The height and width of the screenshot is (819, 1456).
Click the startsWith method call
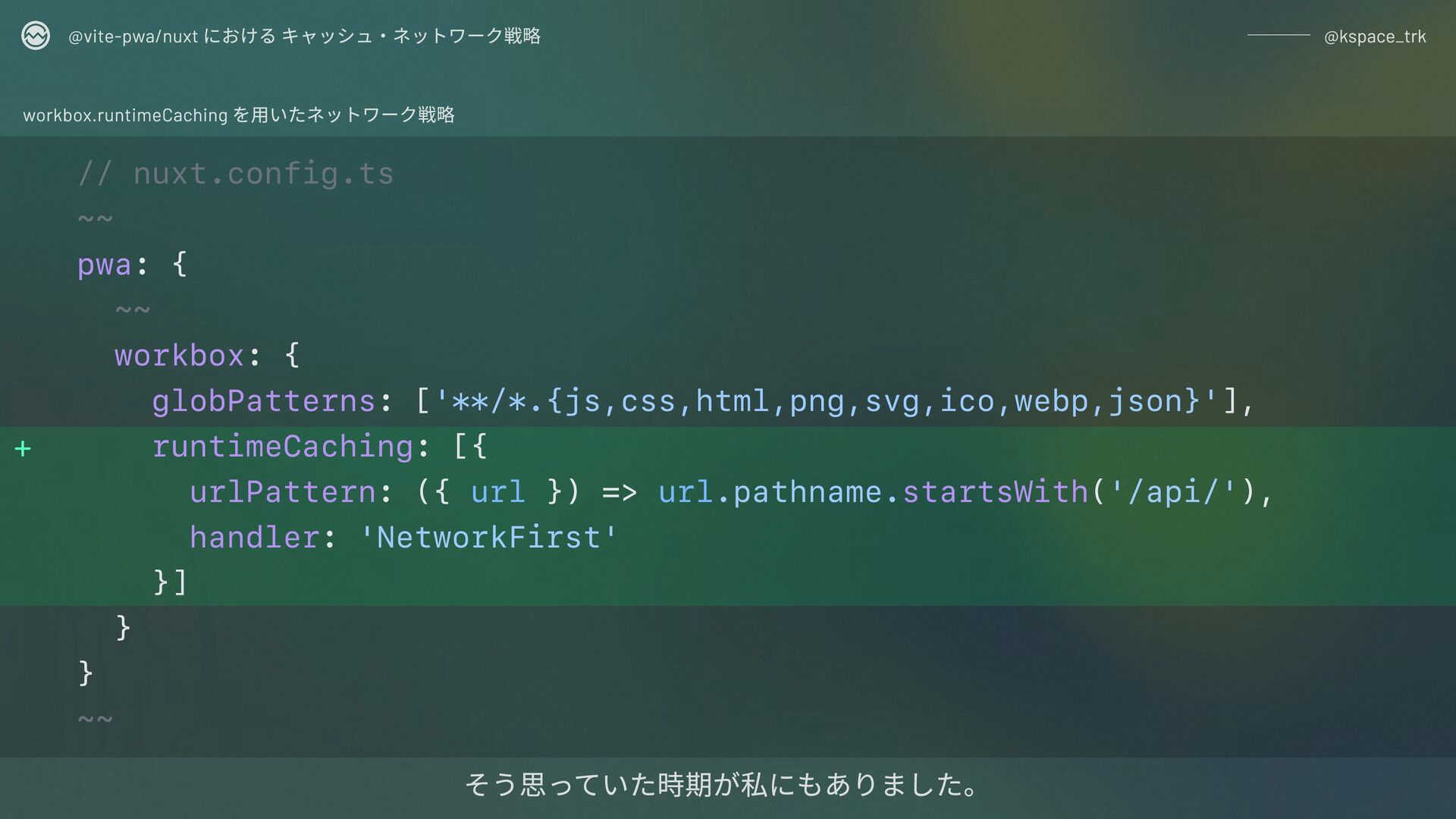(x=995, y=492)
